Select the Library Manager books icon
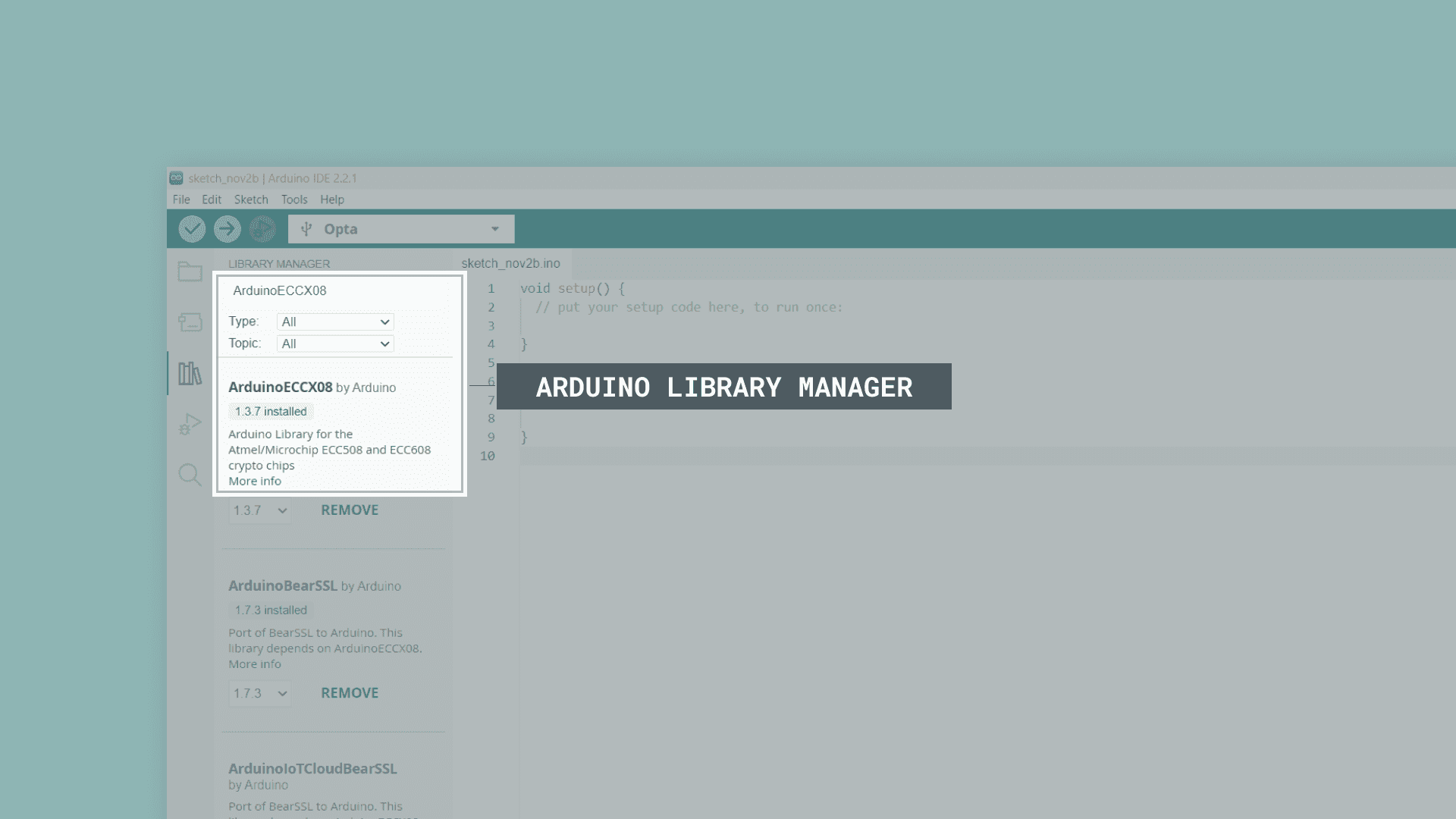 (190, 373)
